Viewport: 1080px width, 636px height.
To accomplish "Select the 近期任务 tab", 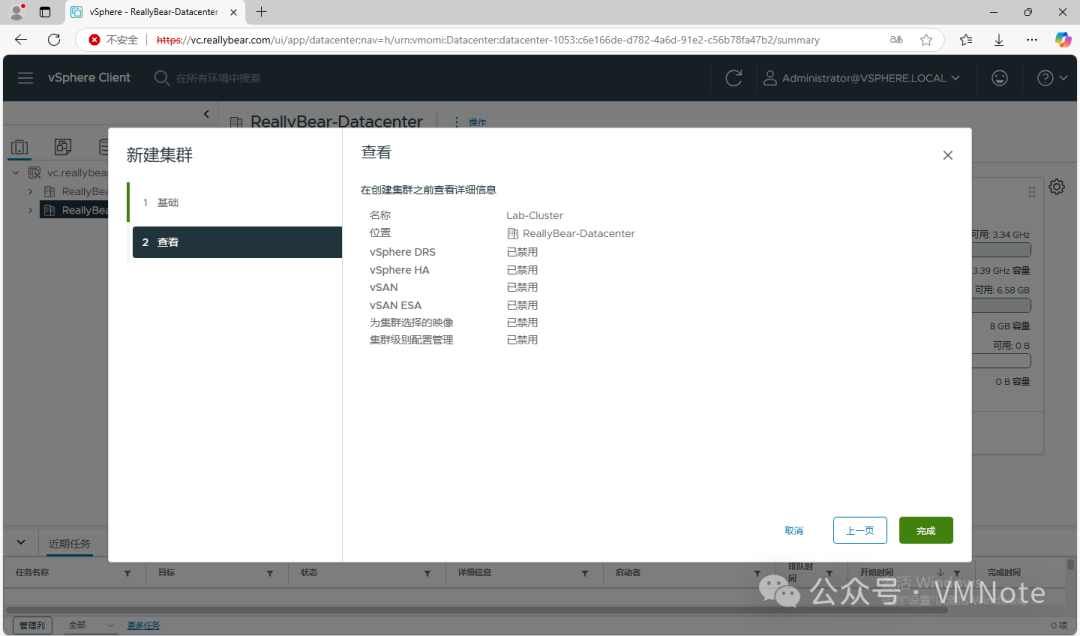I will (69, 544).
